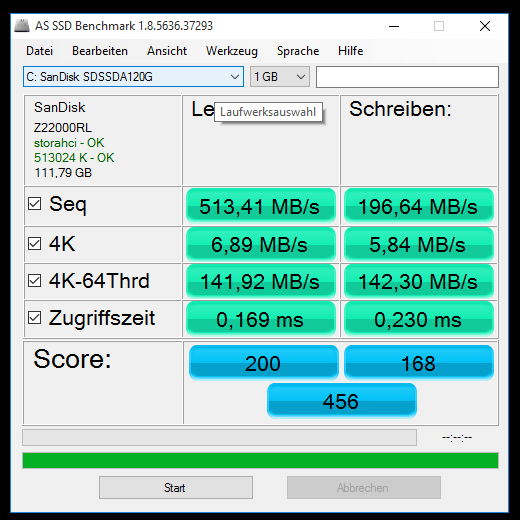520x520 pixels.
Task: Click the 0,169 ms read access time
Action: coord(261,319)
